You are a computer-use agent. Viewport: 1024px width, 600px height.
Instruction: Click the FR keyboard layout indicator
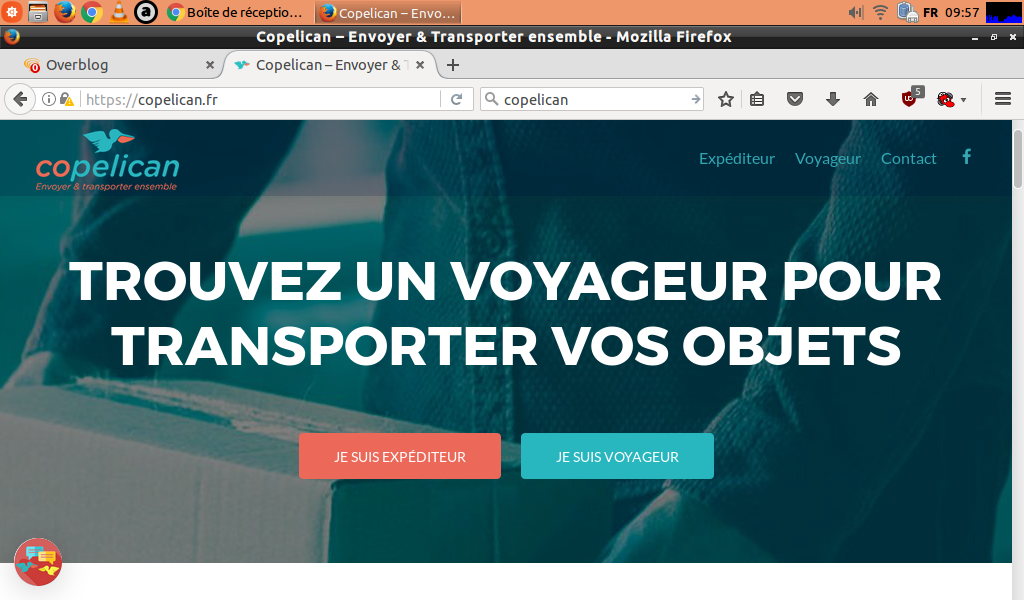click(x=931, y=12)
